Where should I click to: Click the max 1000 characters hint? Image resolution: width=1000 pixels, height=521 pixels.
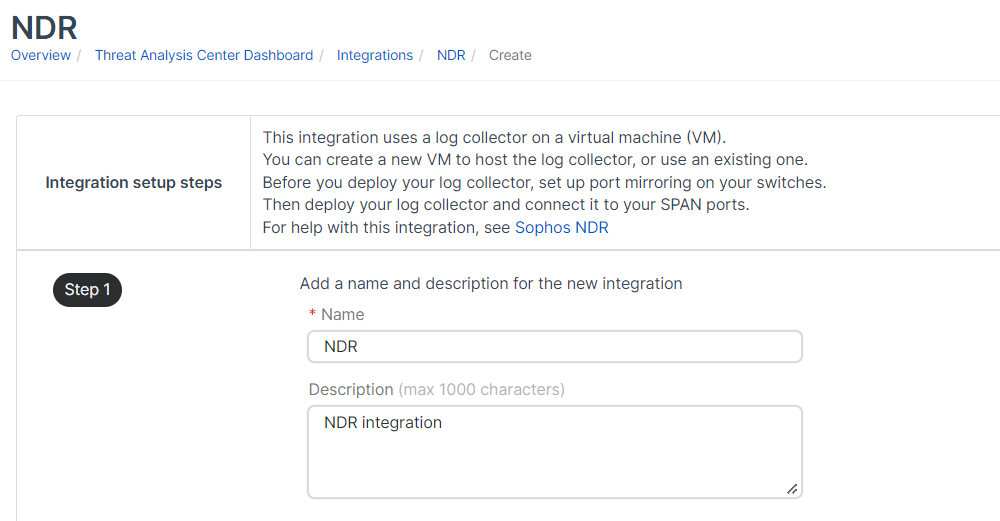[x=481, y=389]
